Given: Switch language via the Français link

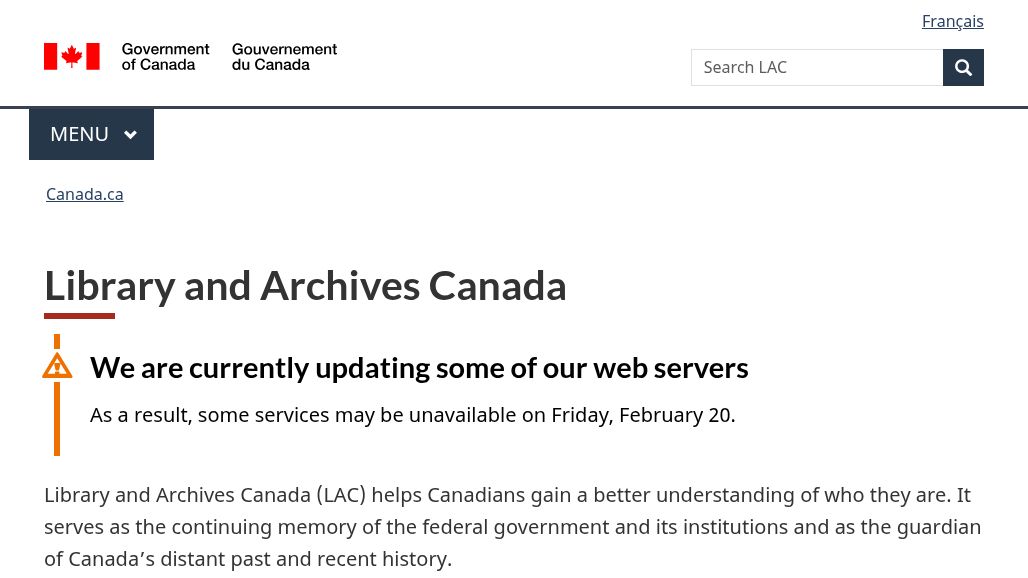Looking at the screenshot, I should pos(952,21).
